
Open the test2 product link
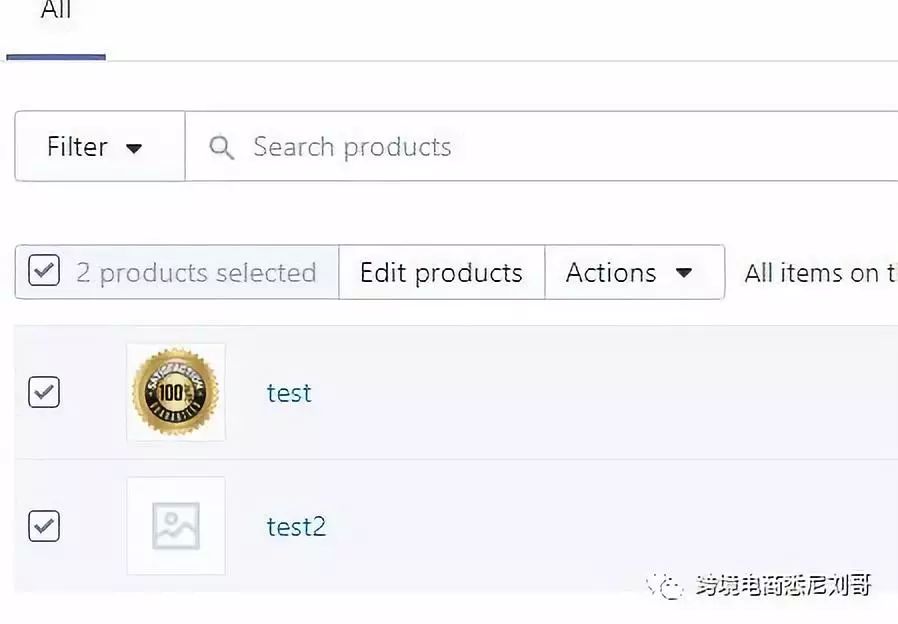click(296, 527)
